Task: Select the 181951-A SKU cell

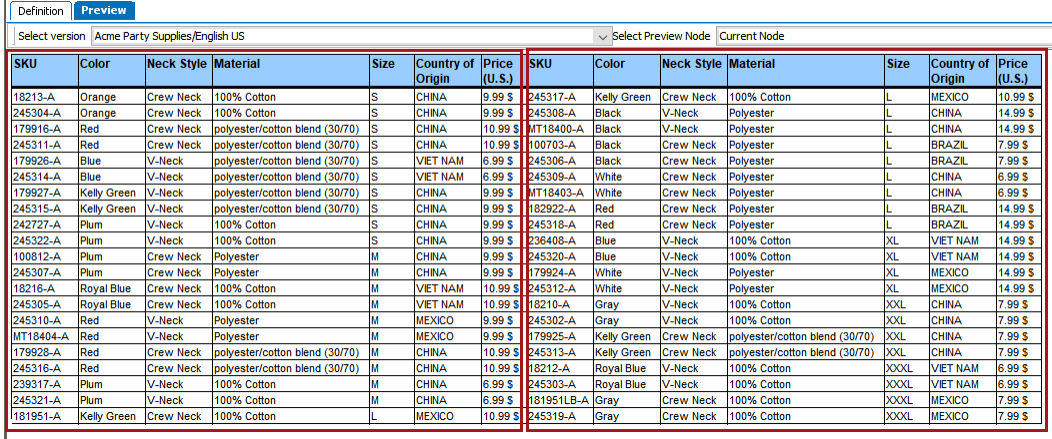Action: 44,416
